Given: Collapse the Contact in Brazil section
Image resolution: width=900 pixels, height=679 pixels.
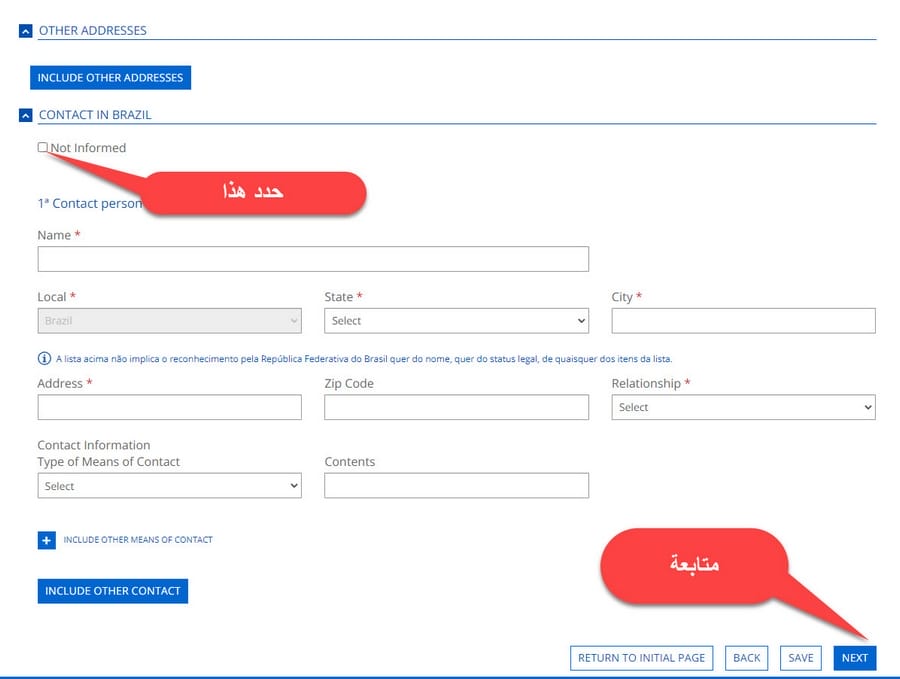Looking at the screenshot, I should (26, 115).
